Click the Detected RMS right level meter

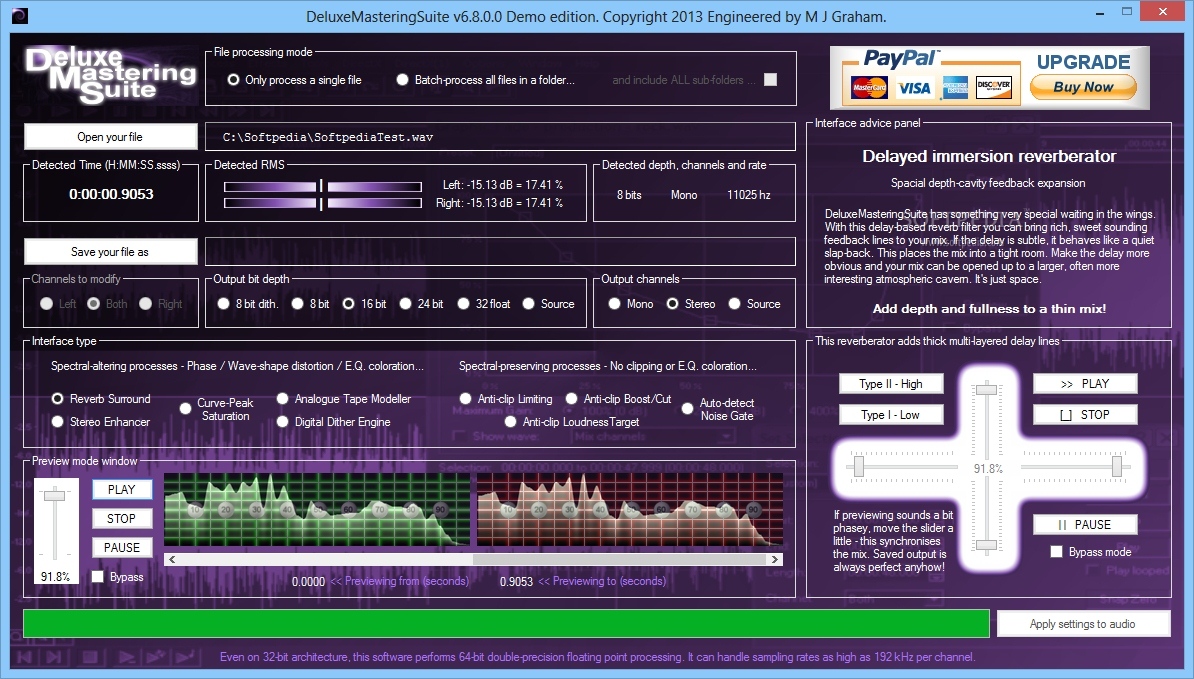(x=323, y=203)
